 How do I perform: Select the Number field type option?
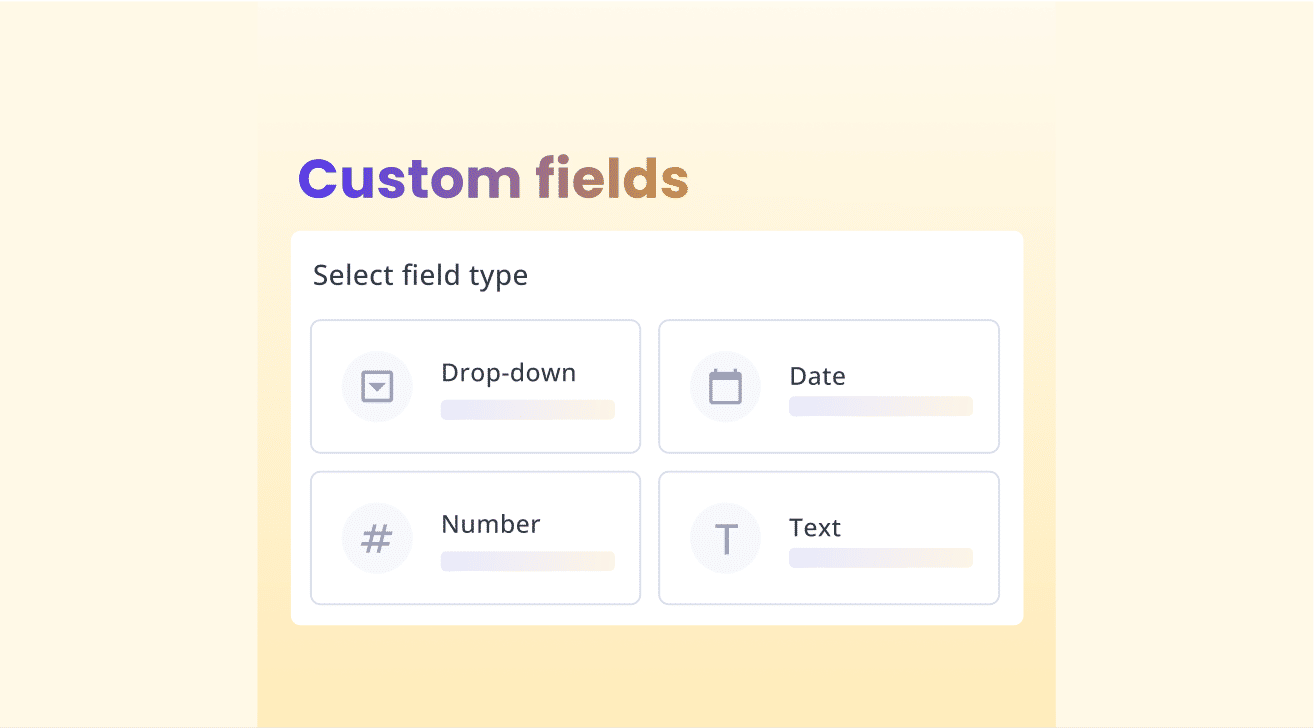pos(475,538)
